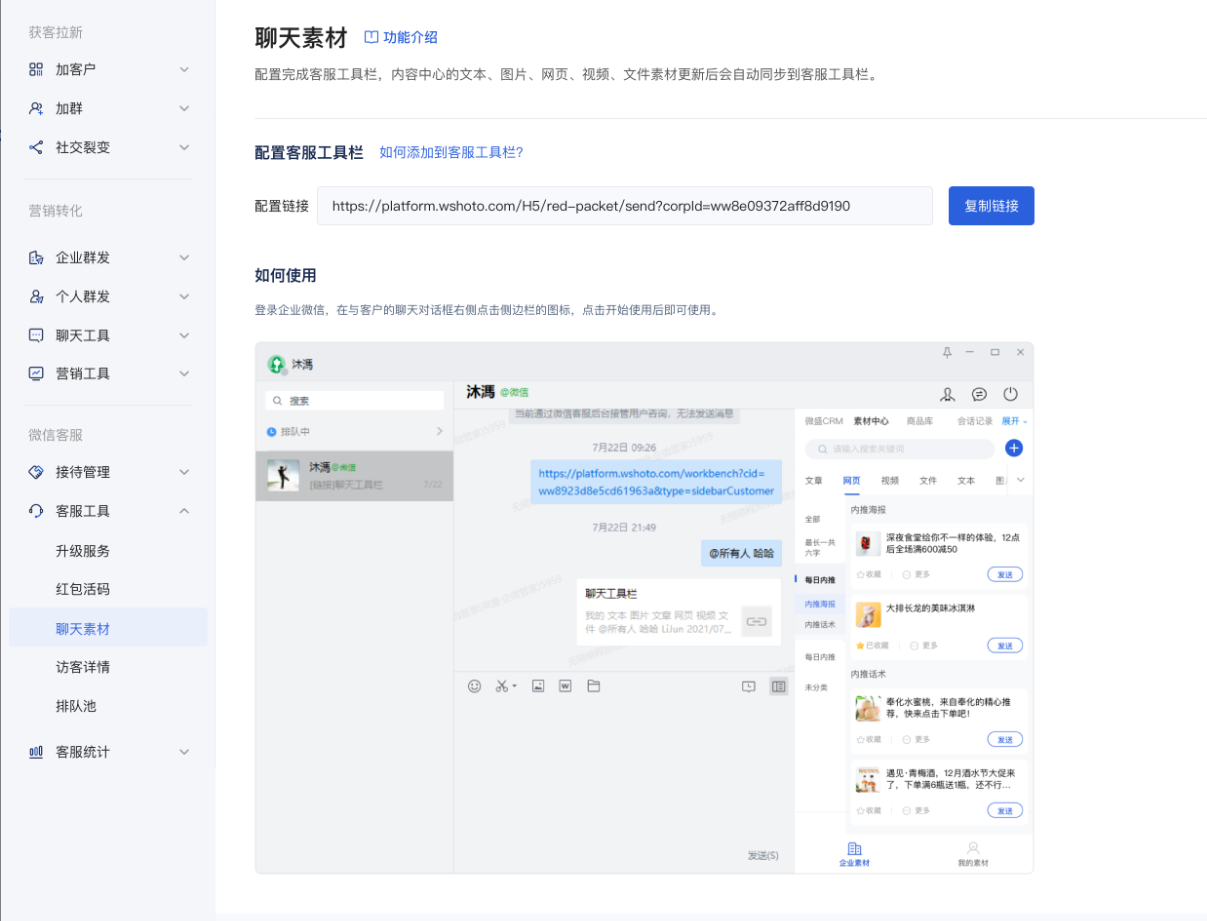Expand the 加客户 menu chevron

pos(184,69)
